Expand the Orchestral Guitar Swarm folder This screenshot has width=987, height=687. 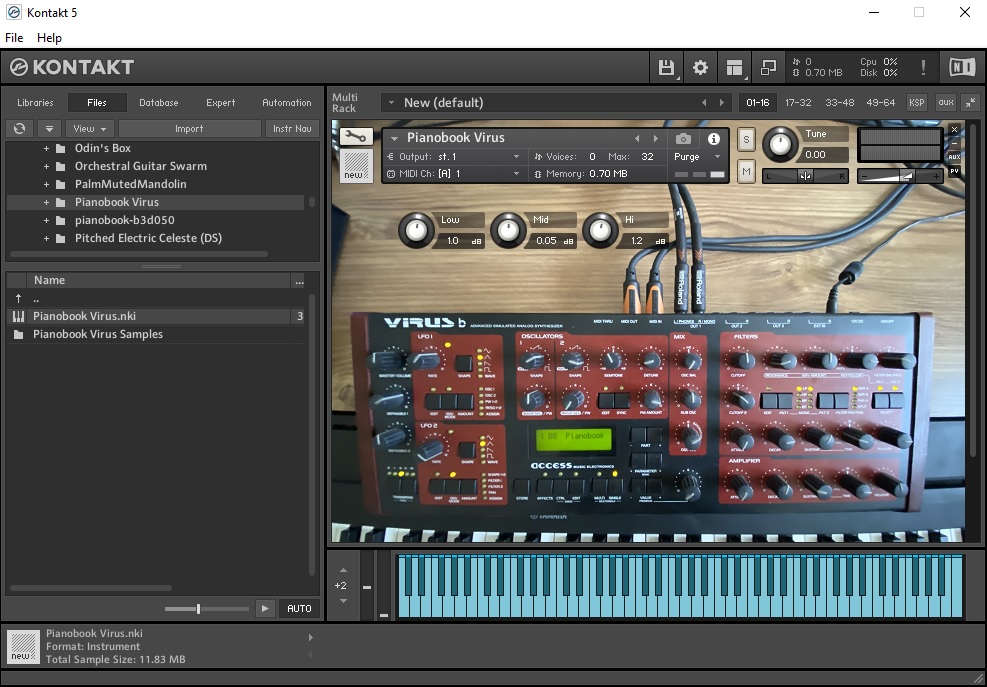(46, 166)
